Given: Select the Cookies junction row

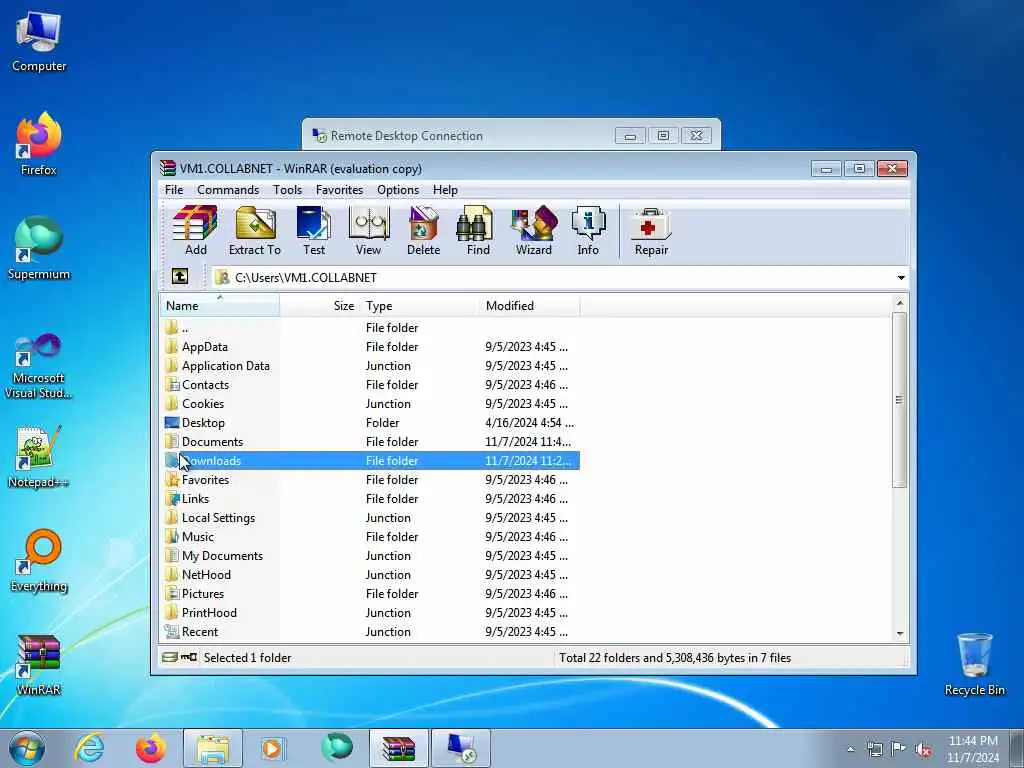Looking at the screenshot, I should point(370,404).
